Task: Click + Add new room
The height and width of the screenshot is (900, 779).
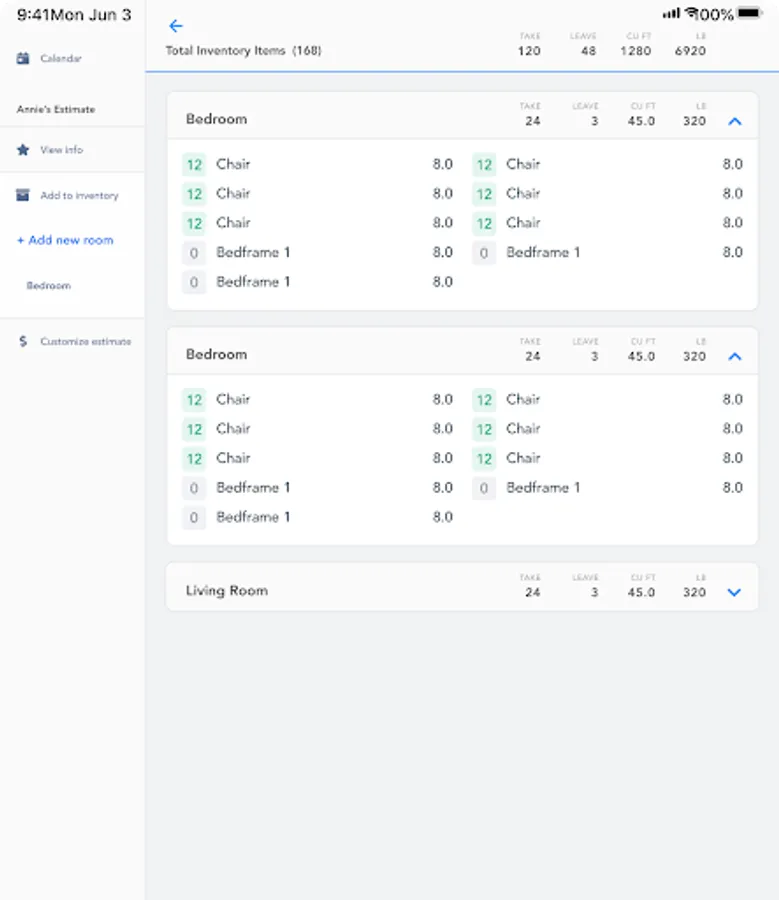Action: pos(64,240)
